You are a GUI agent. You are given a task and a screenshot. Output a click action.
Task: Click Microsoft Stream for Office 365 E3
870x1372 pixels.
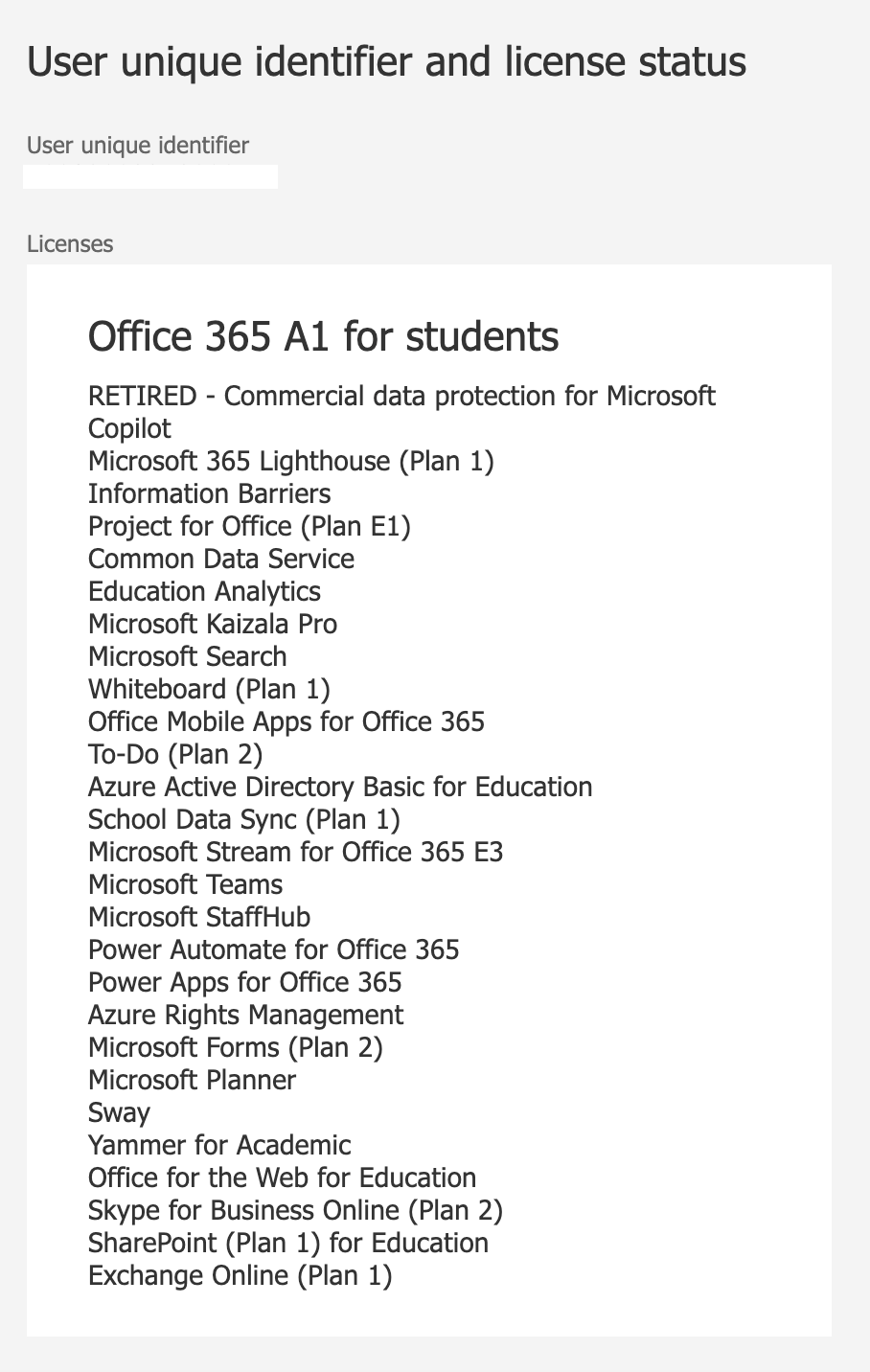point(295,853)
